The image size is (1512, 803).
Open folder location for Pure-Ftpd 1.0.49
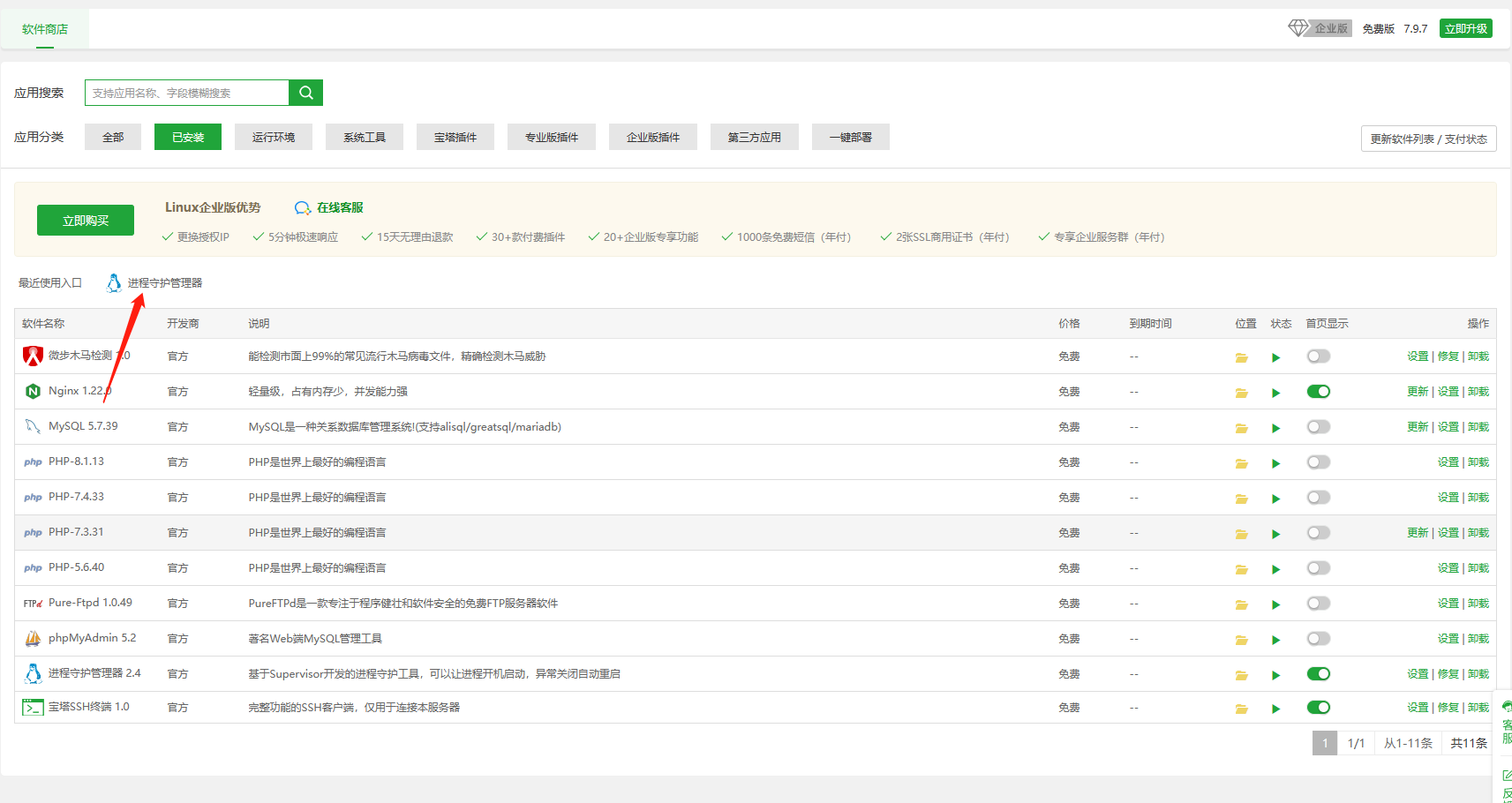(x=1242, y=604)
